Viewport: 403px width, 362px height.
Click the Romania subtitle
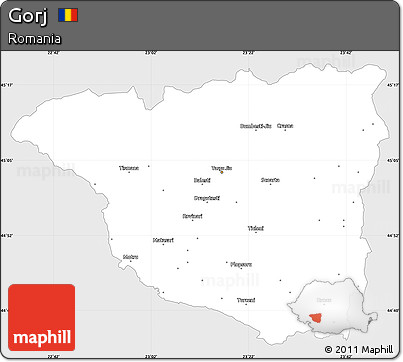pos(35,38)
